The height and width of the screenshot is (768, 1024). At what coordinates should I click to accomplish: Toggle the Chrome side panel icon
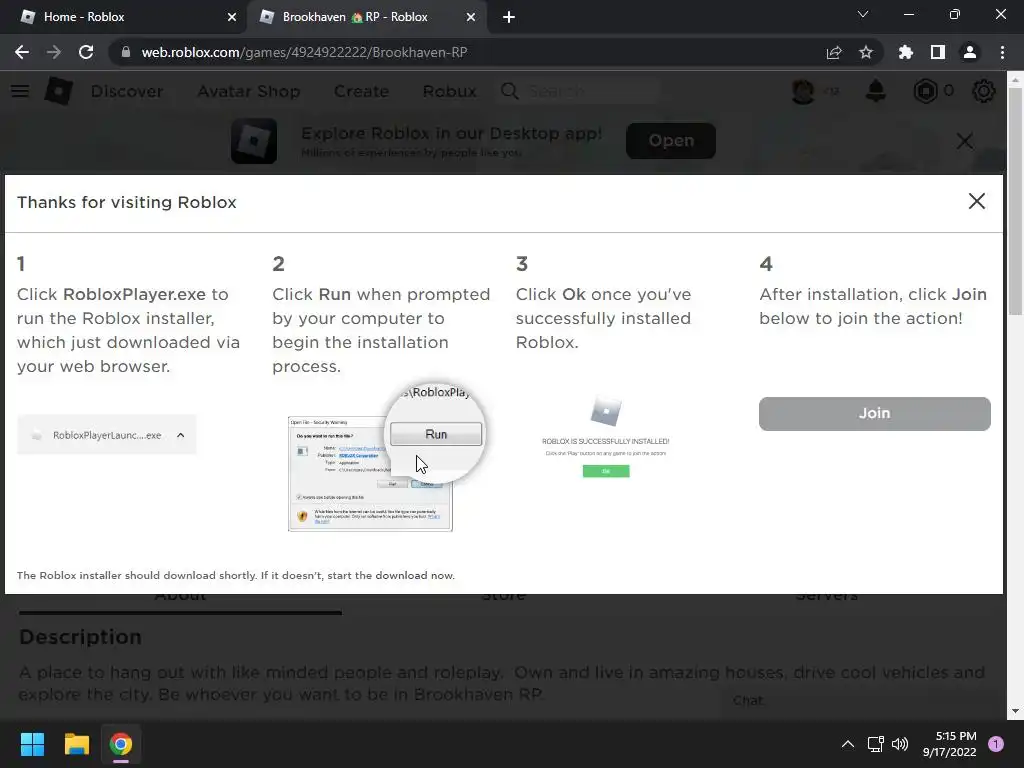(938, 52)
